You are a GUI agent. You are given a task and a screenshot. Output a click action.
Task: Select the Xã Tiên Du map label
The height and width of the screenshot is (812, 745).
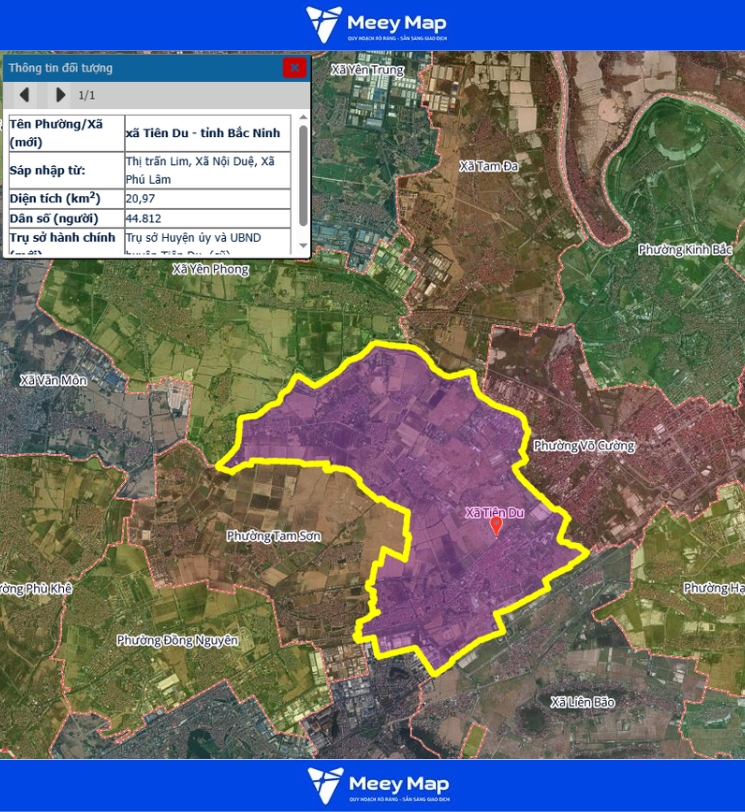pyautogui.click(x=494, y=513)
